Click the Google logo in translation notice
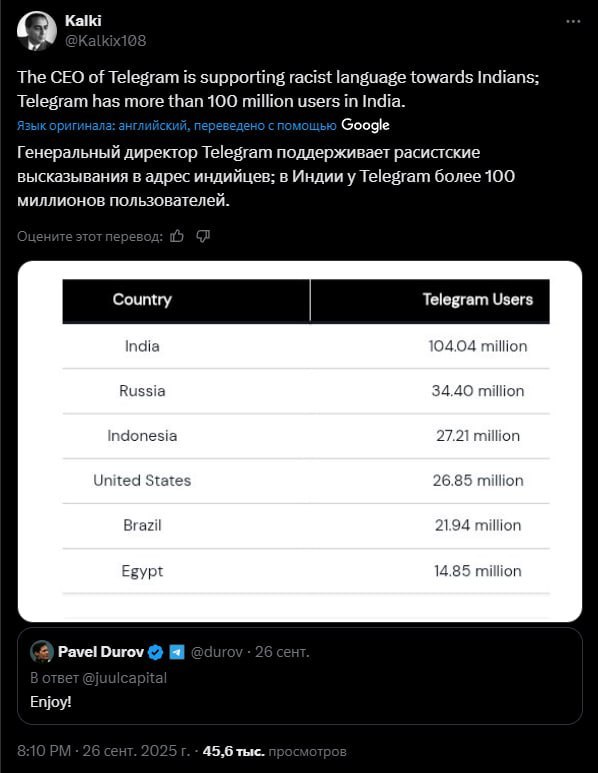Image resolution: width=598 pixels, height=773 pixels. pyautogui.click(x=365, y=125)
